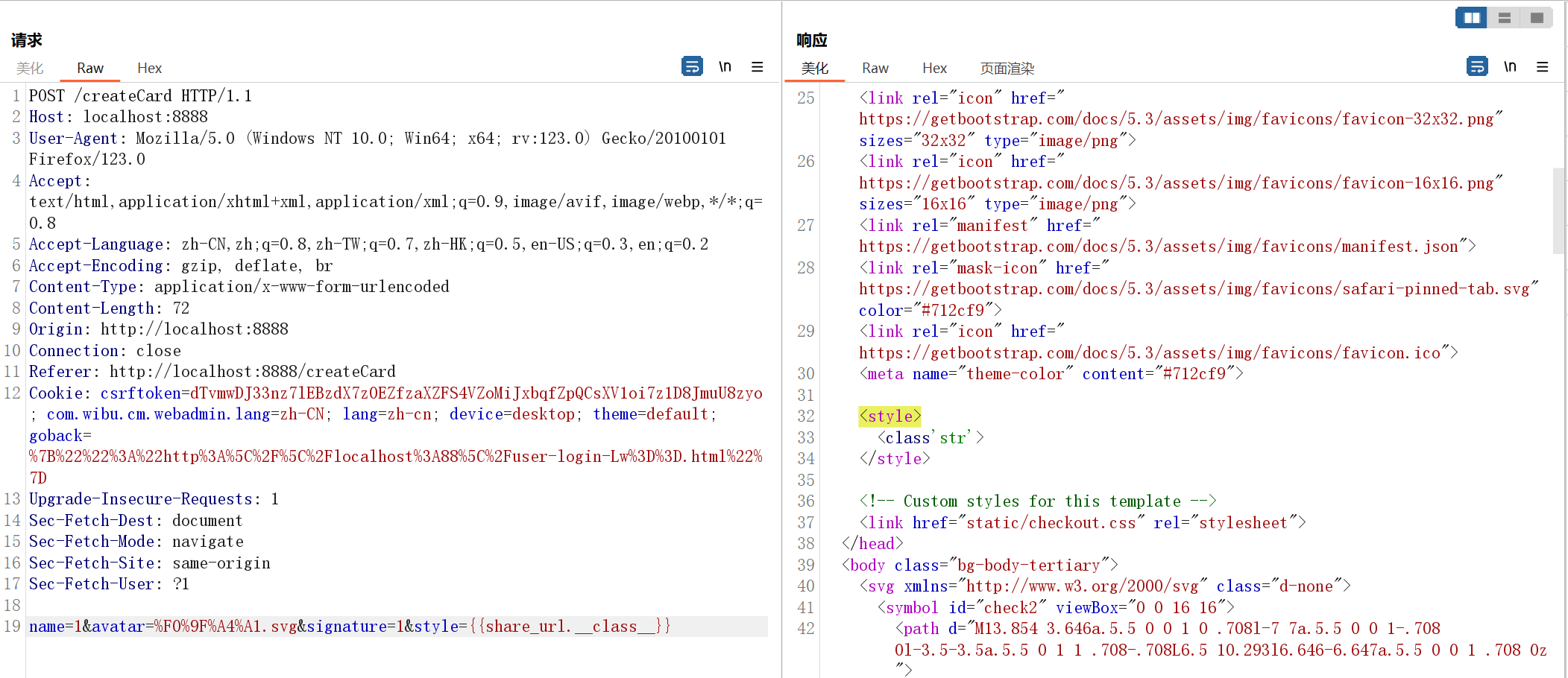Select the request Raw tab
This screenshot has height=678, width=1568.
pyautogui.click(x=89, y=68)
